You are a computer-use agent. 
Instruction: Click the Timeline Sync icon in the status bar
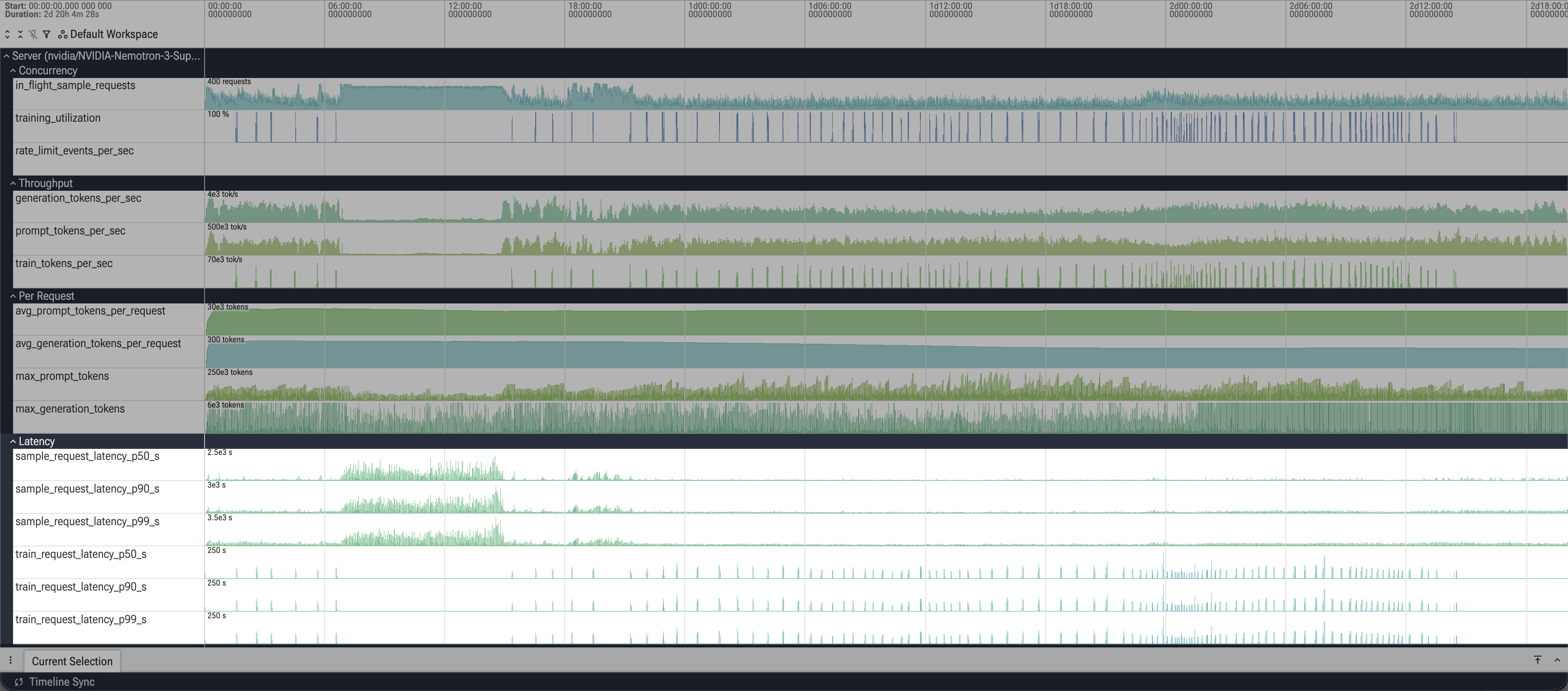coord(19,682)
